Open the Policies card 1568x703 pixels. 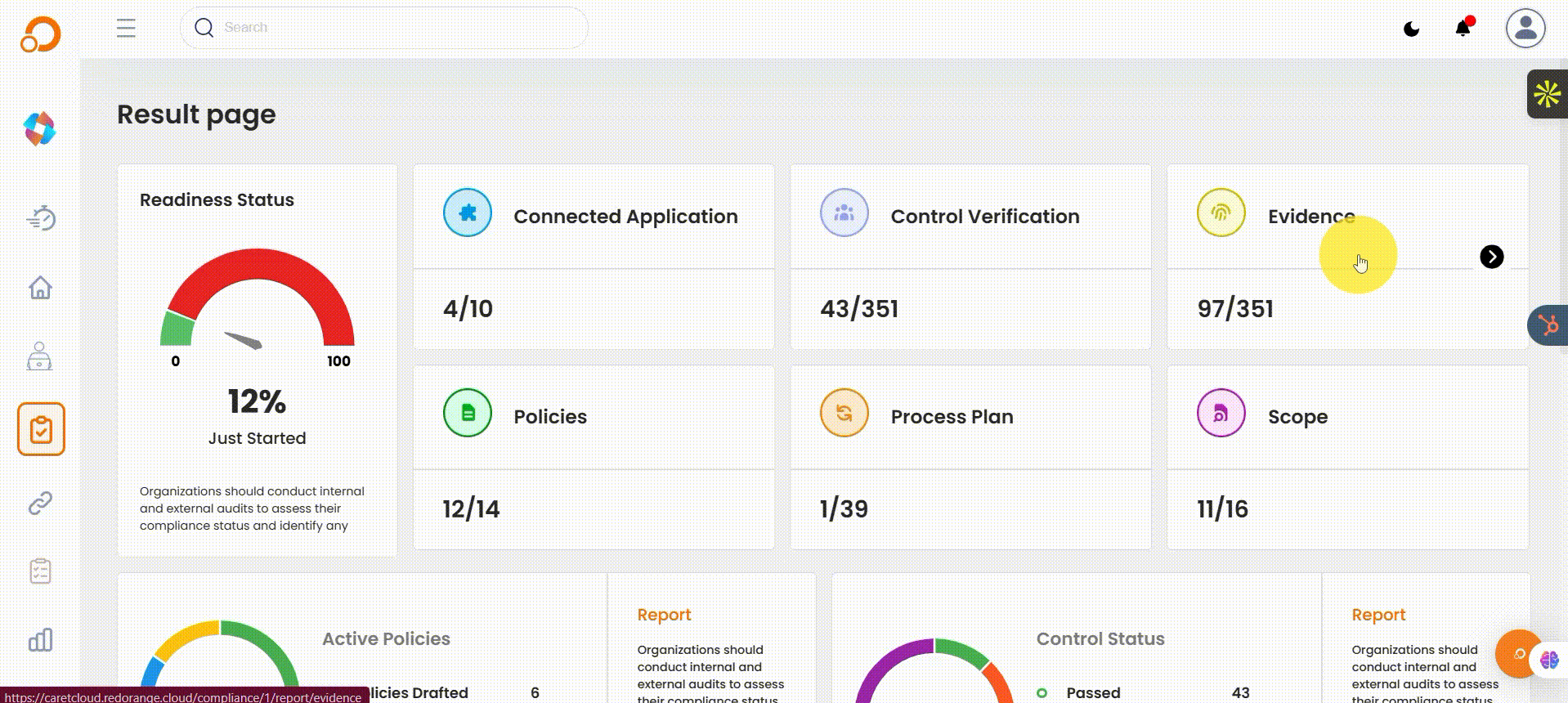[594, 457]
